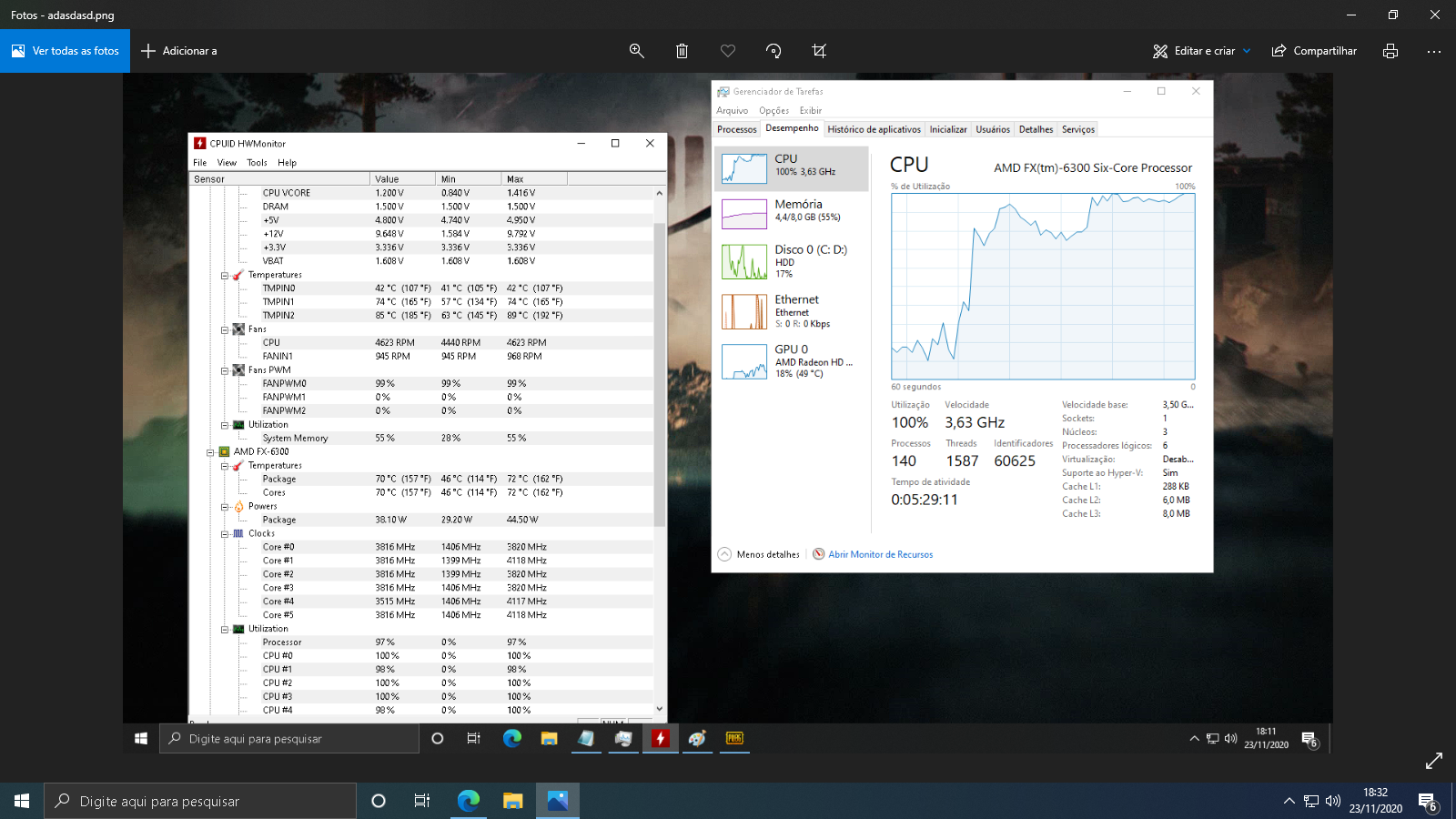
Task: Click HWMonitor scrollbar down arrow
Action: [x=659, y=709]
